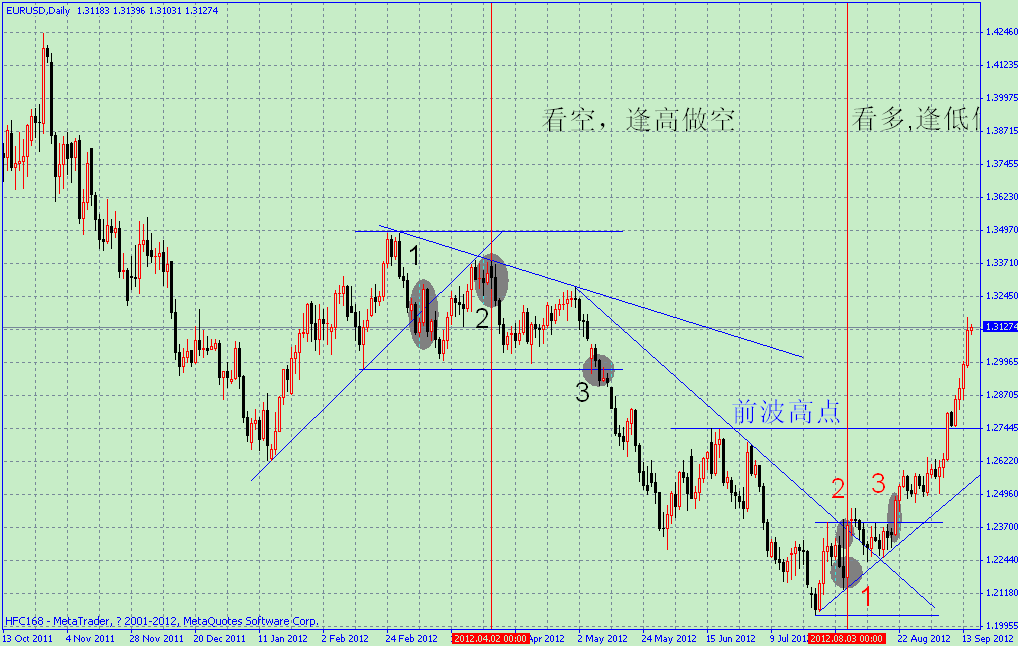Click the 1.32450 price axis label

click(1001, 295)
